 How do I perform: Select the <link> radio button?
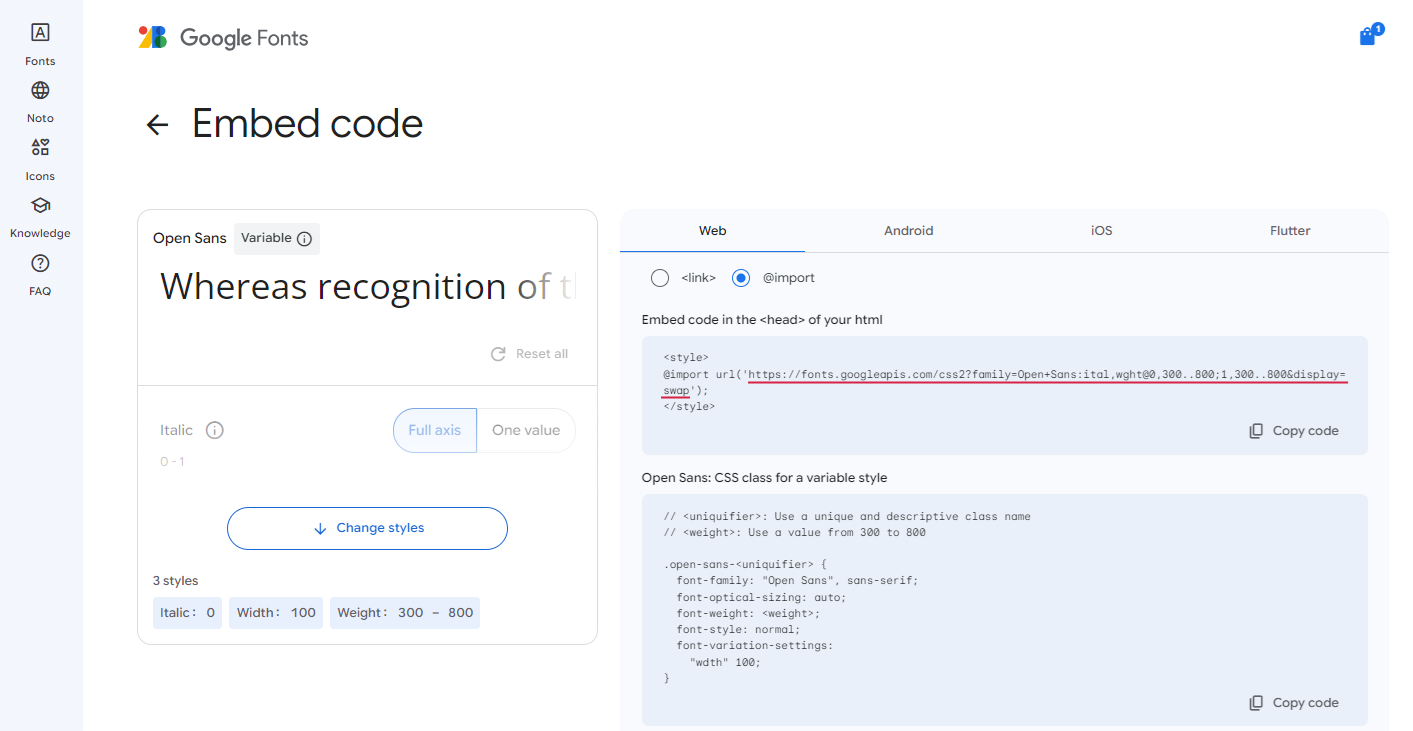(660, 278)
